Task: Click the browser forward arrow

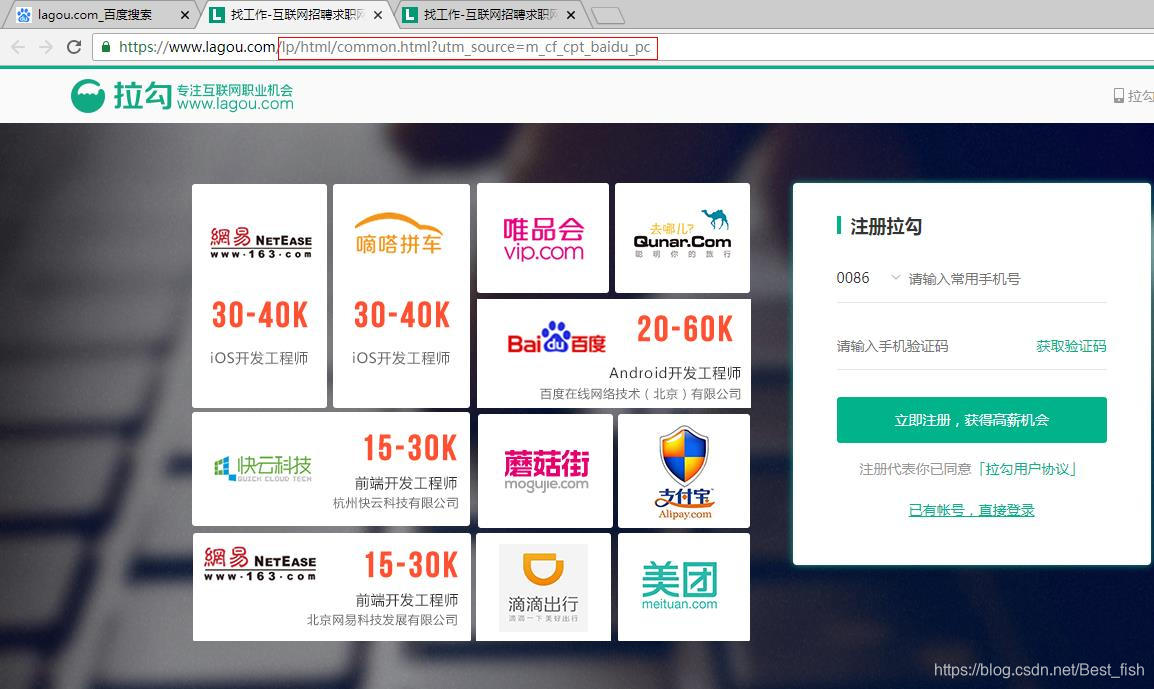Action: (x=46, y=47)
